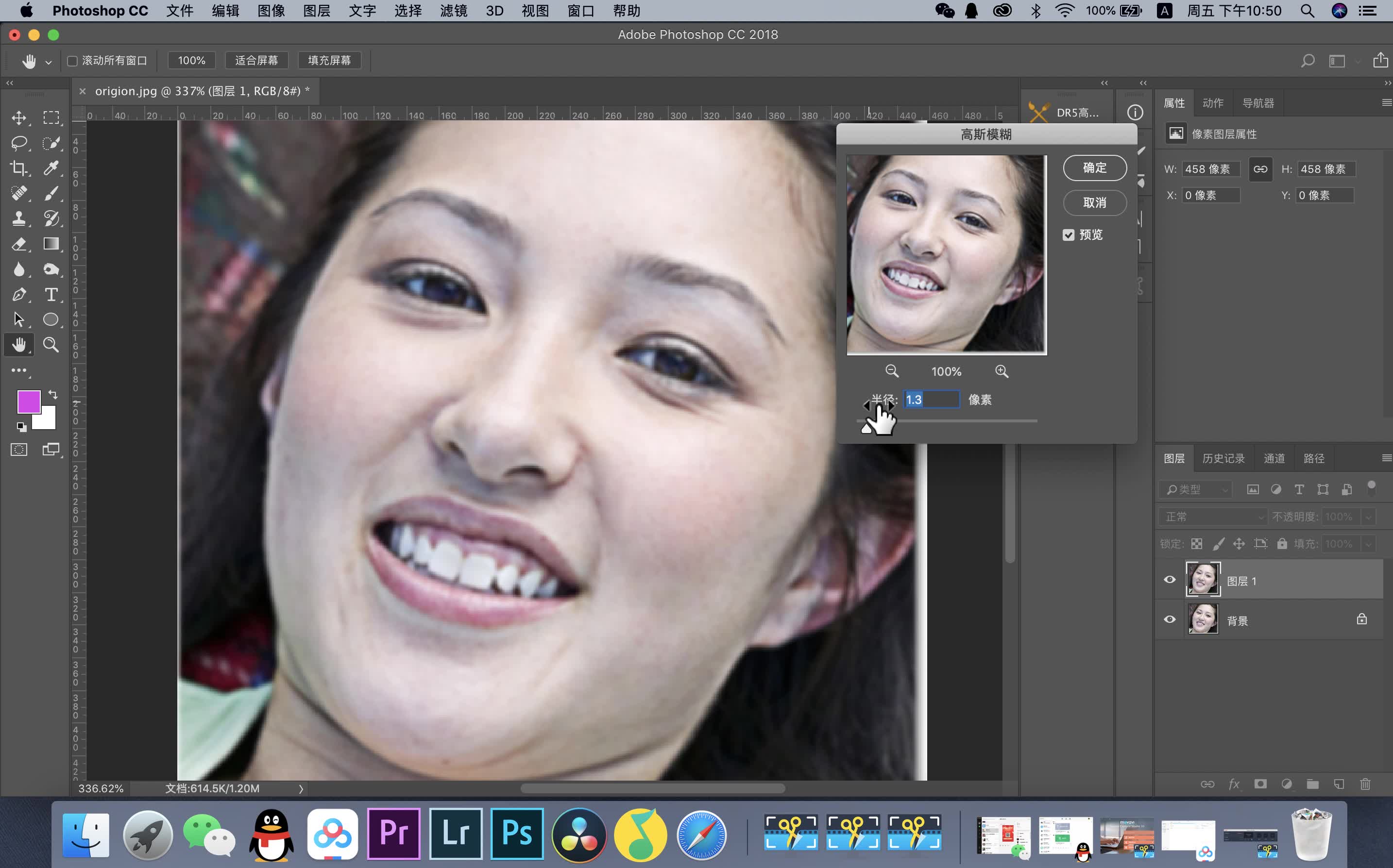Switch to the 历史记录 tab
The height and width of the screenshot is (868, 1393).
tap(1223, 458)
